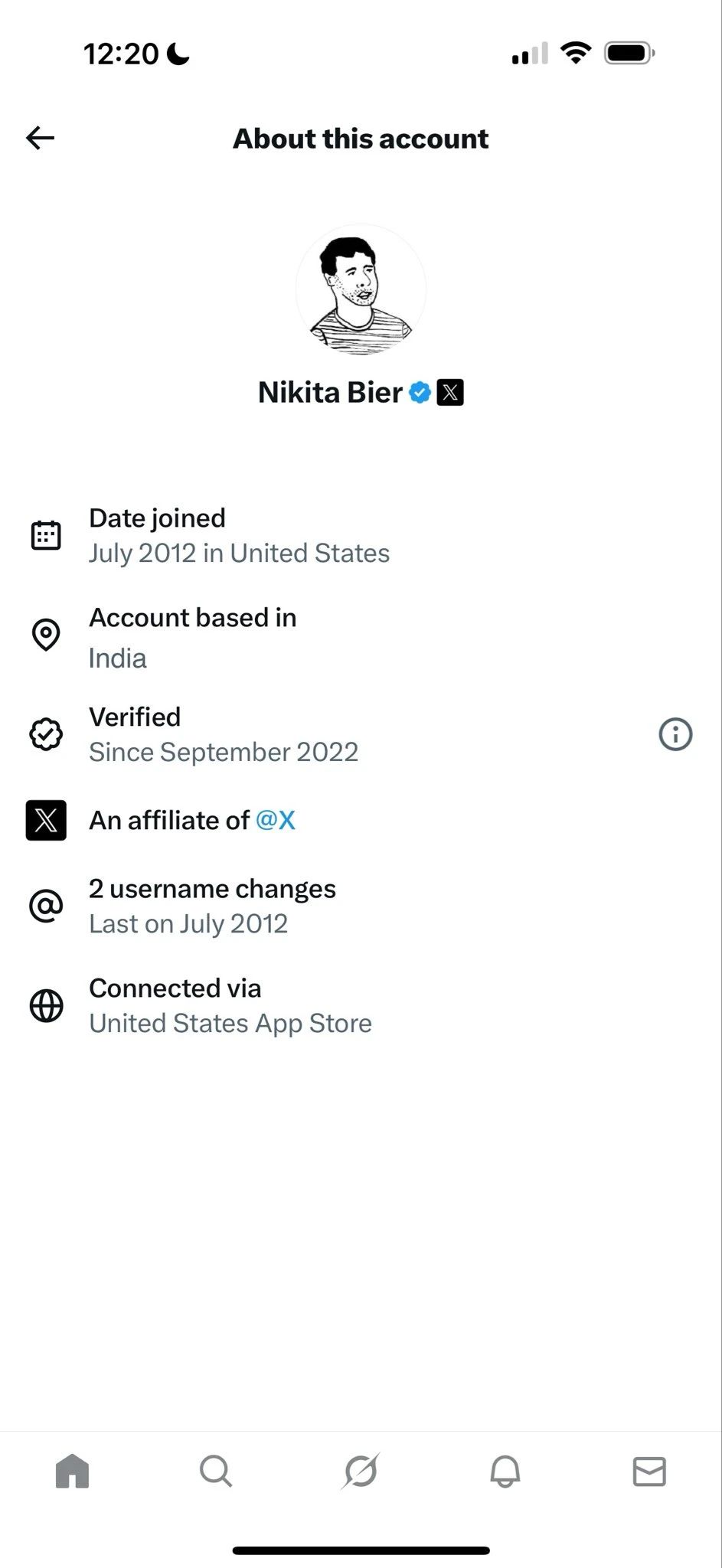Tap the back arrow icon

click(41, 138)
